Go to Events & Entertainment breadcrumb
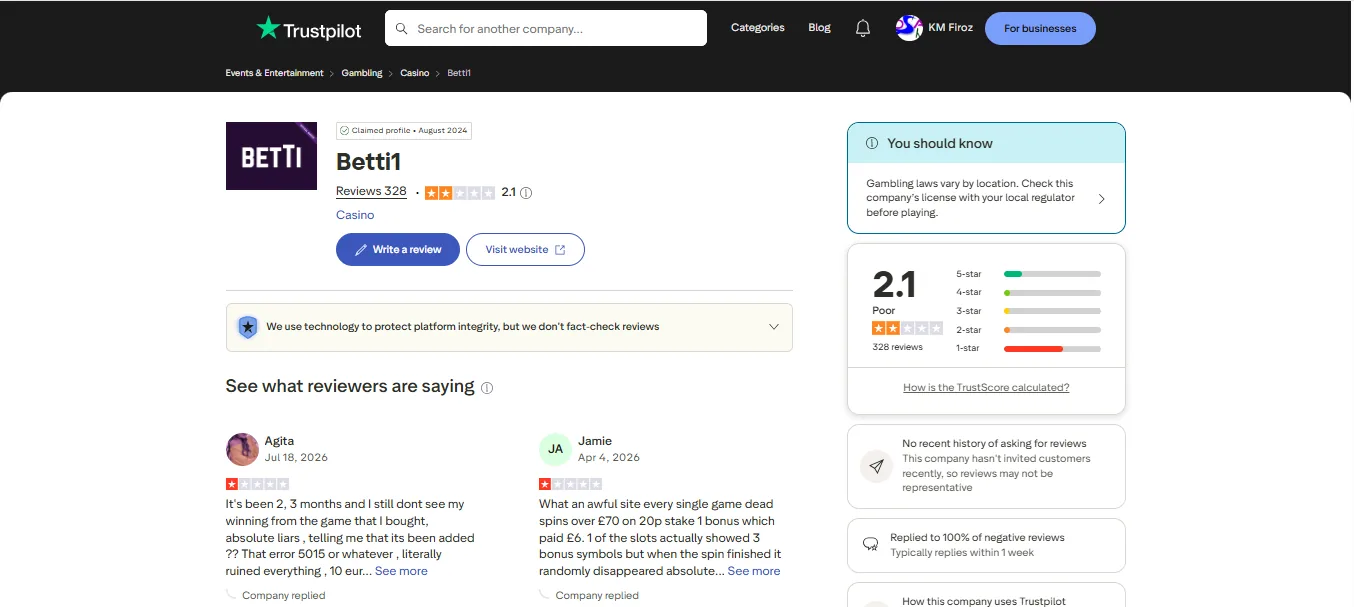The height and width of the screenshot is (607, 1354). (274, 73)
